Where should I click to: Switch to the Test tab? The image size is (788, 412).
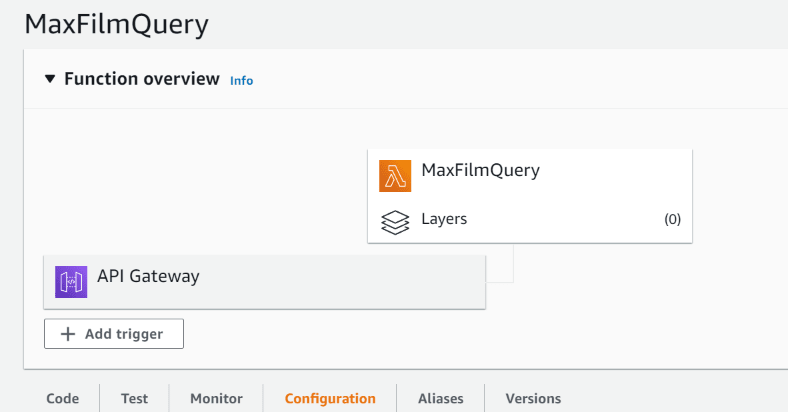click(134, 398)
